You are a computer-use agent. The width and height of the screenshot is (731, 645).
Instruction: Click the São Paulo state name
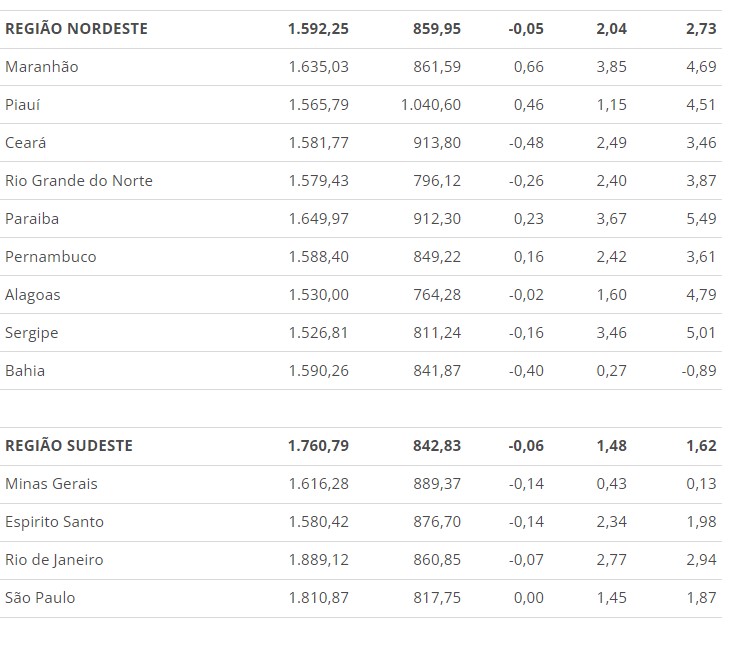(40, 598)
